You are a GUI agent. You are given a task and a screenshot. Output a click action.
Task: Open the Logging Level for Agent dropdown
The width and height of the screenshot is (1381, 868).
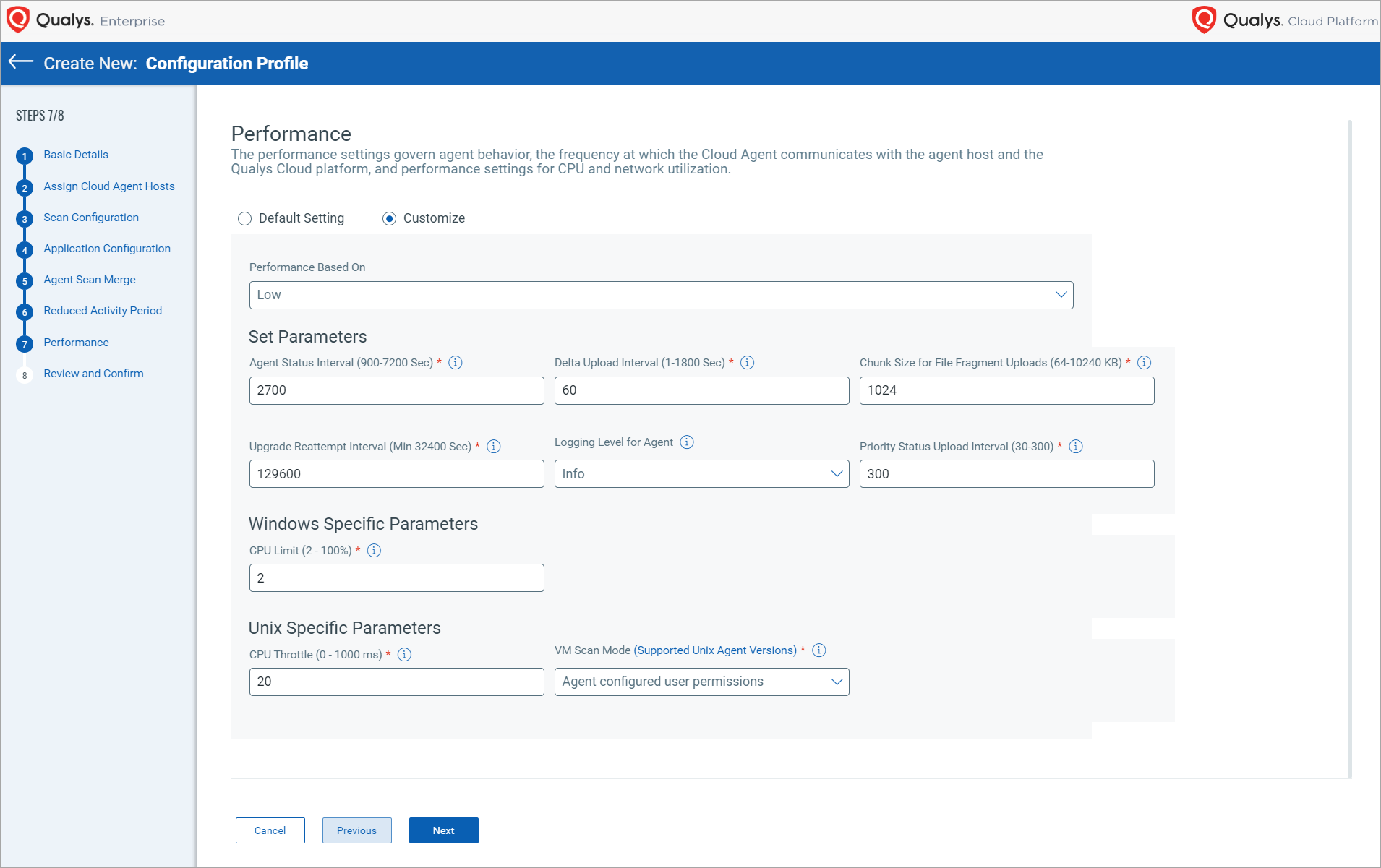tap(701, 474)
